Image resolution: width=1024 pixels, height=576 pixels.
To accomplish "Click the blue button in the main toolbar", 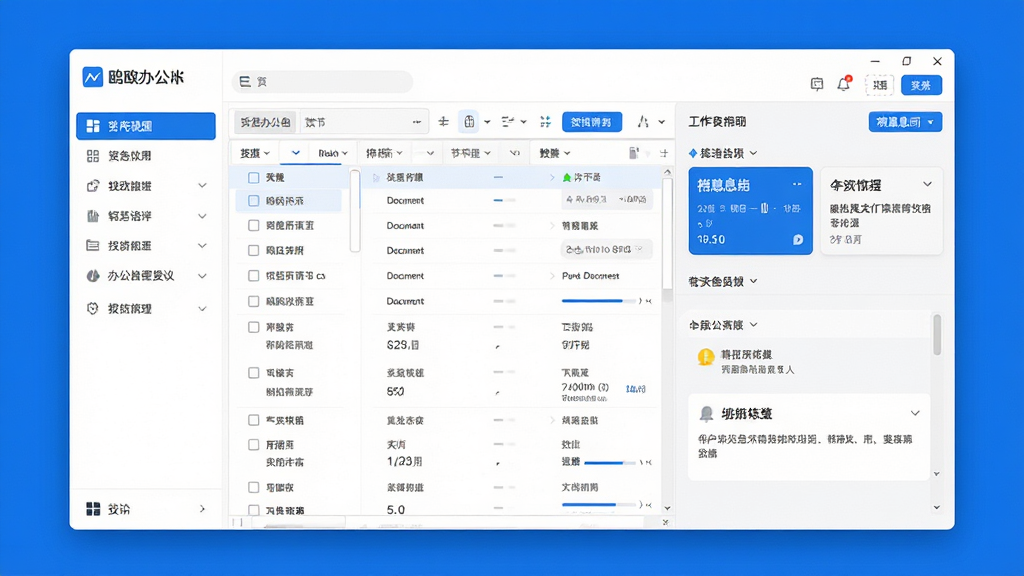I will click(x=592, y=122).
